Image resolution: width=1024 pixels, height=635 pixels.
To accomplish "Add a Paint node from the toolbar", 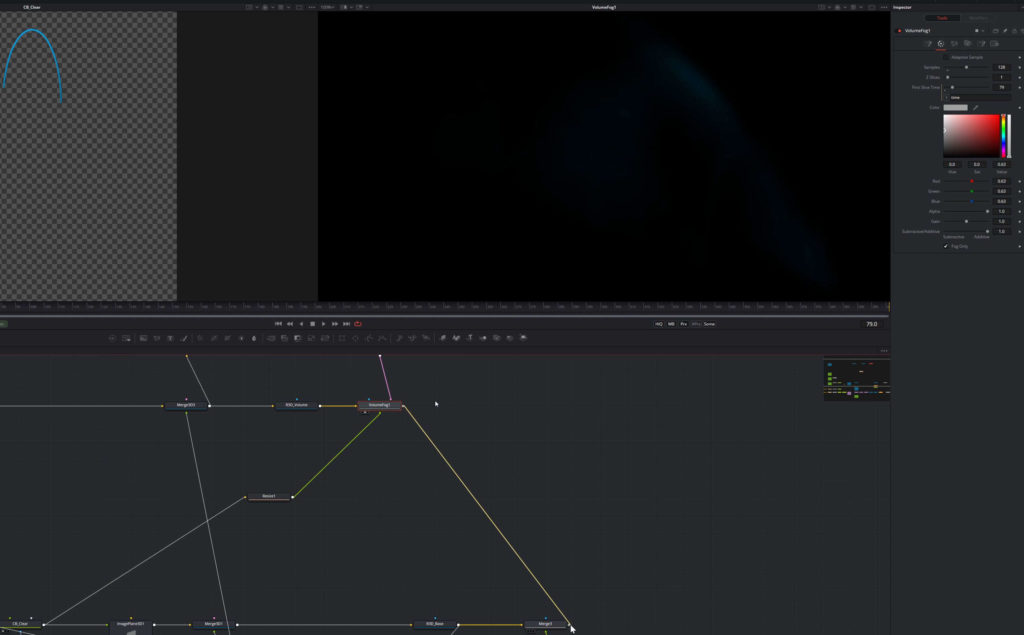I will tap(184, 338).
